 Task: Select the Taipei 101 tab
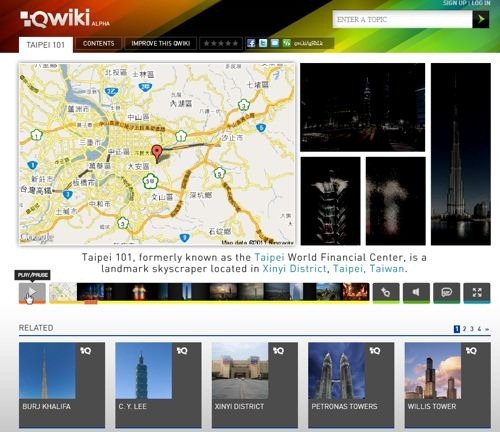click(46, 45)
